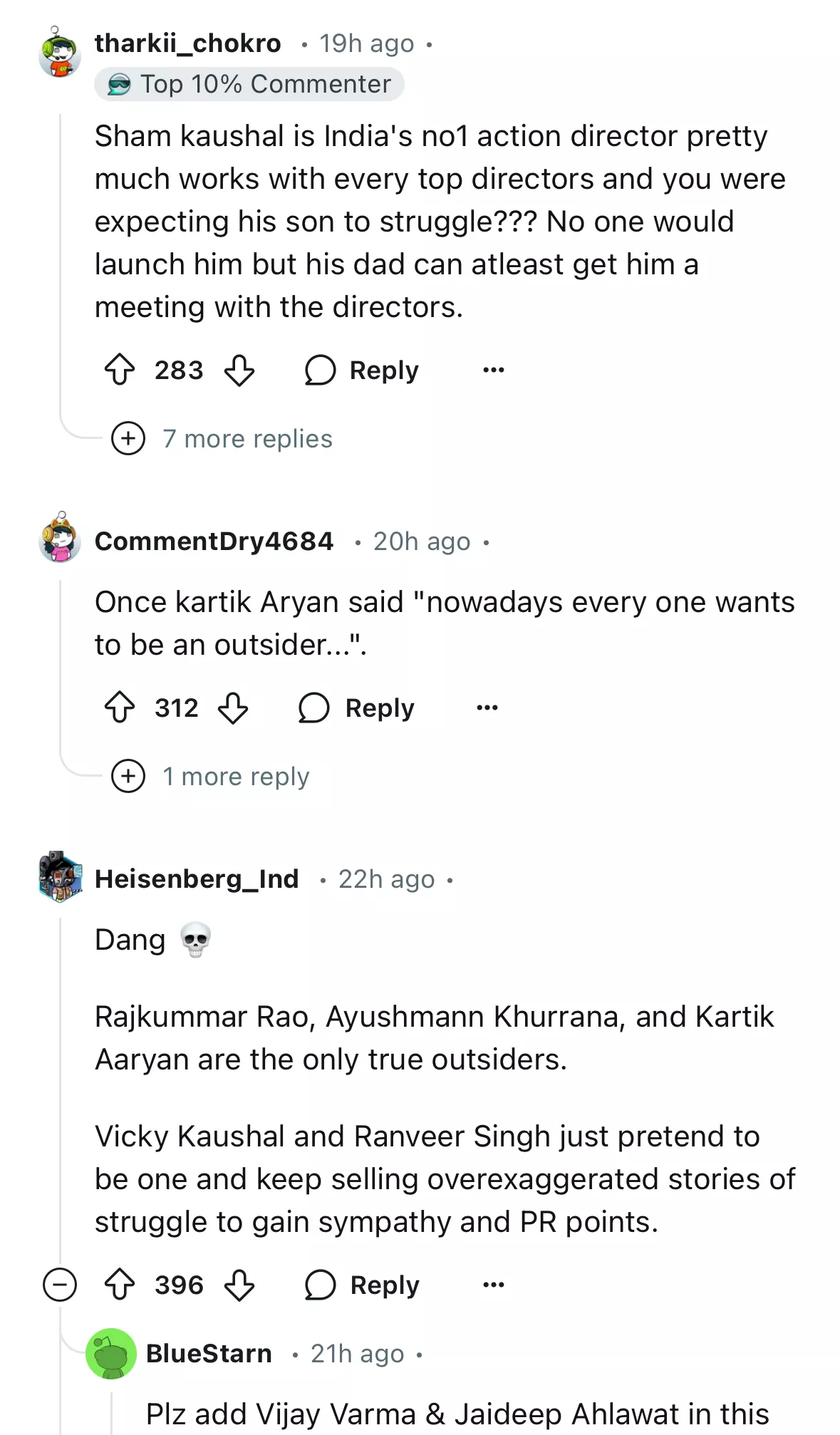Reply to tharkii_chokro's comment
The width and height of the screenshot is (840, 1435).
coord(362,370)
